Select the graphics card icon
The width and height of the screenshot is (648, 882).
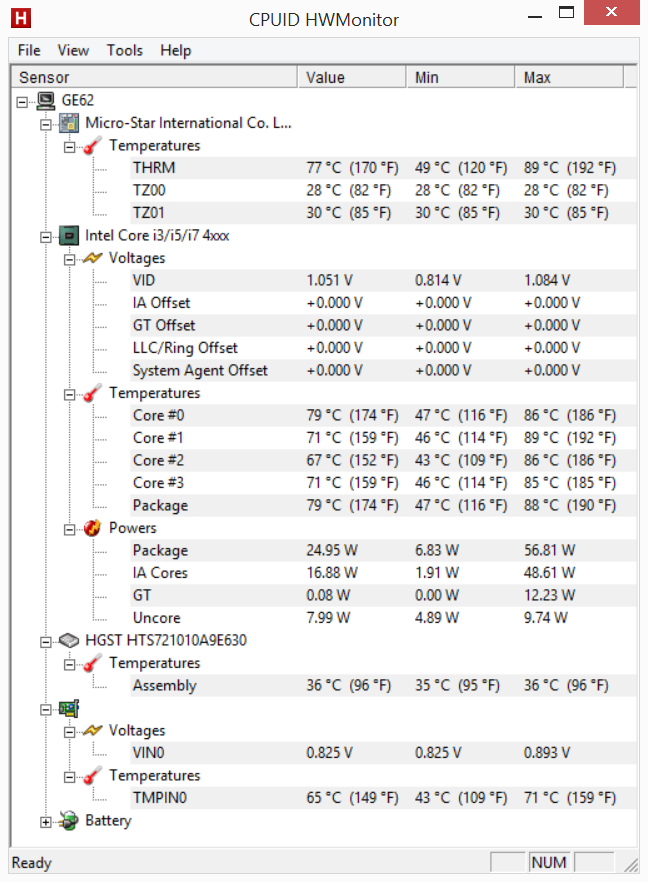point(69,708)
